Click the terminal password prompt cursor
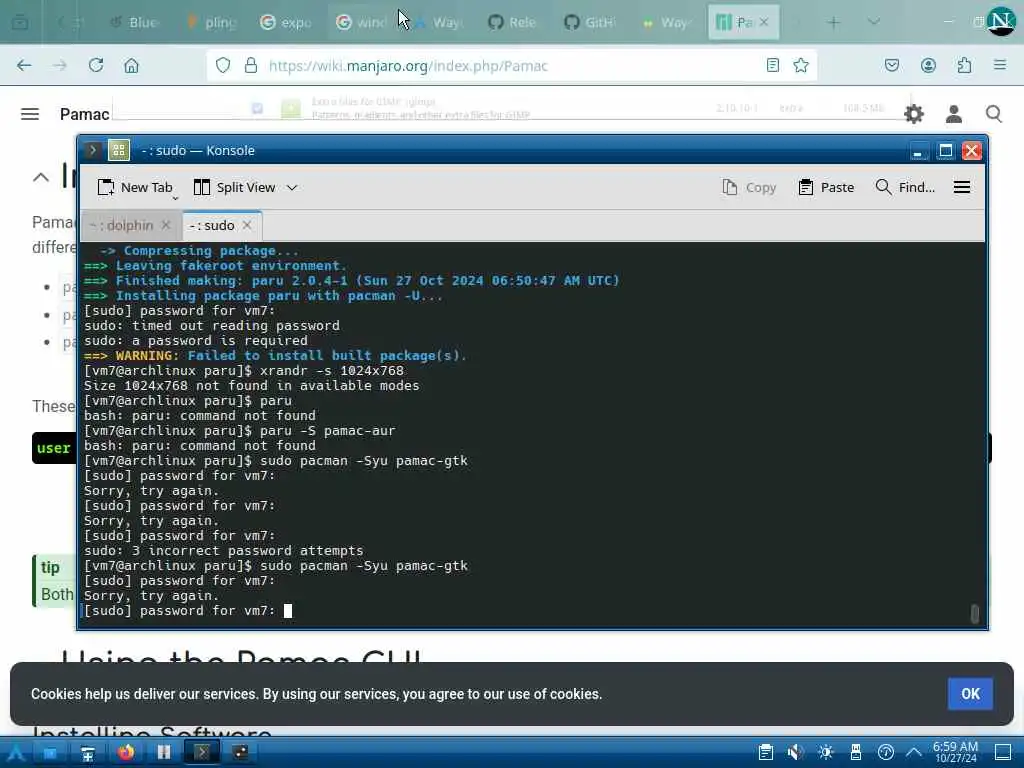Image resolution: width=1024 pixels, height=768 pixels. (x=287, y=611)
